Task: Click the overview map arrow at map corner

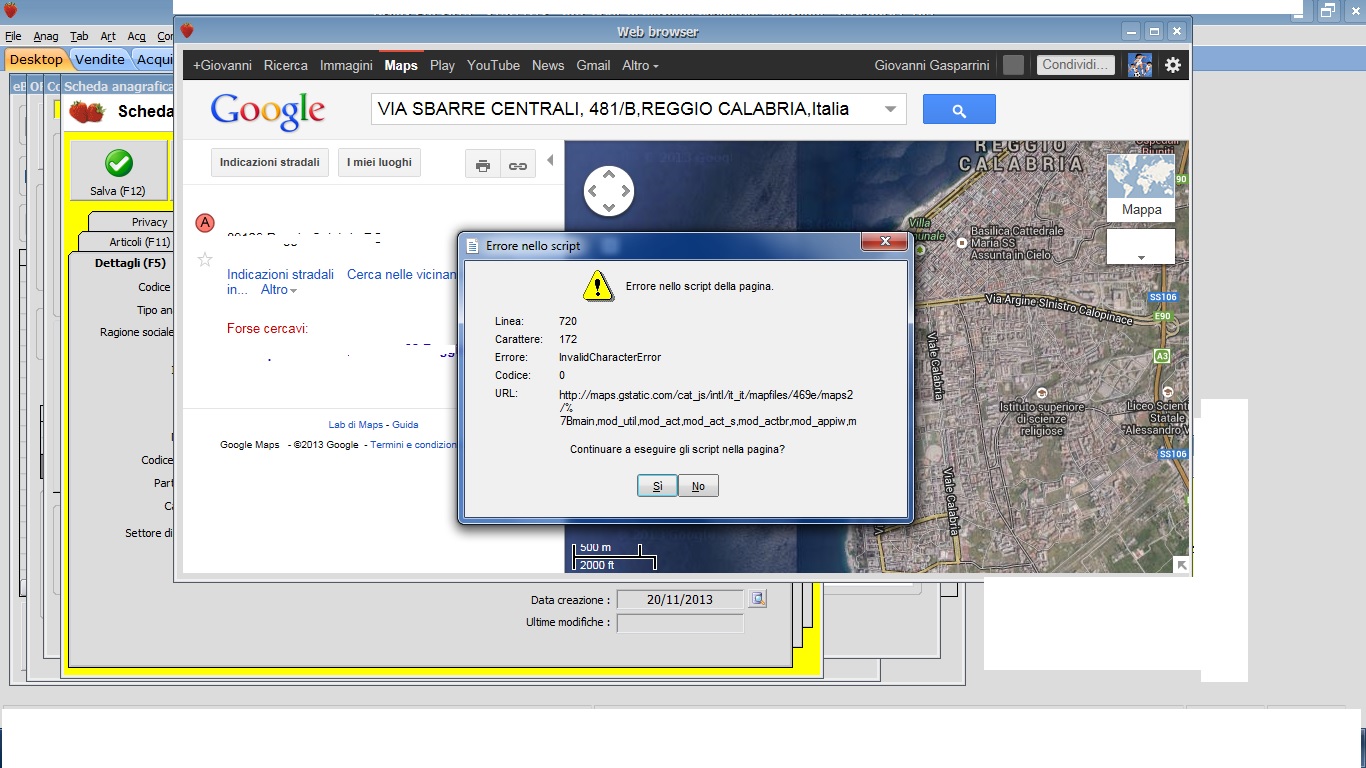Action: pyautogui.click(x=1181, y=565)
